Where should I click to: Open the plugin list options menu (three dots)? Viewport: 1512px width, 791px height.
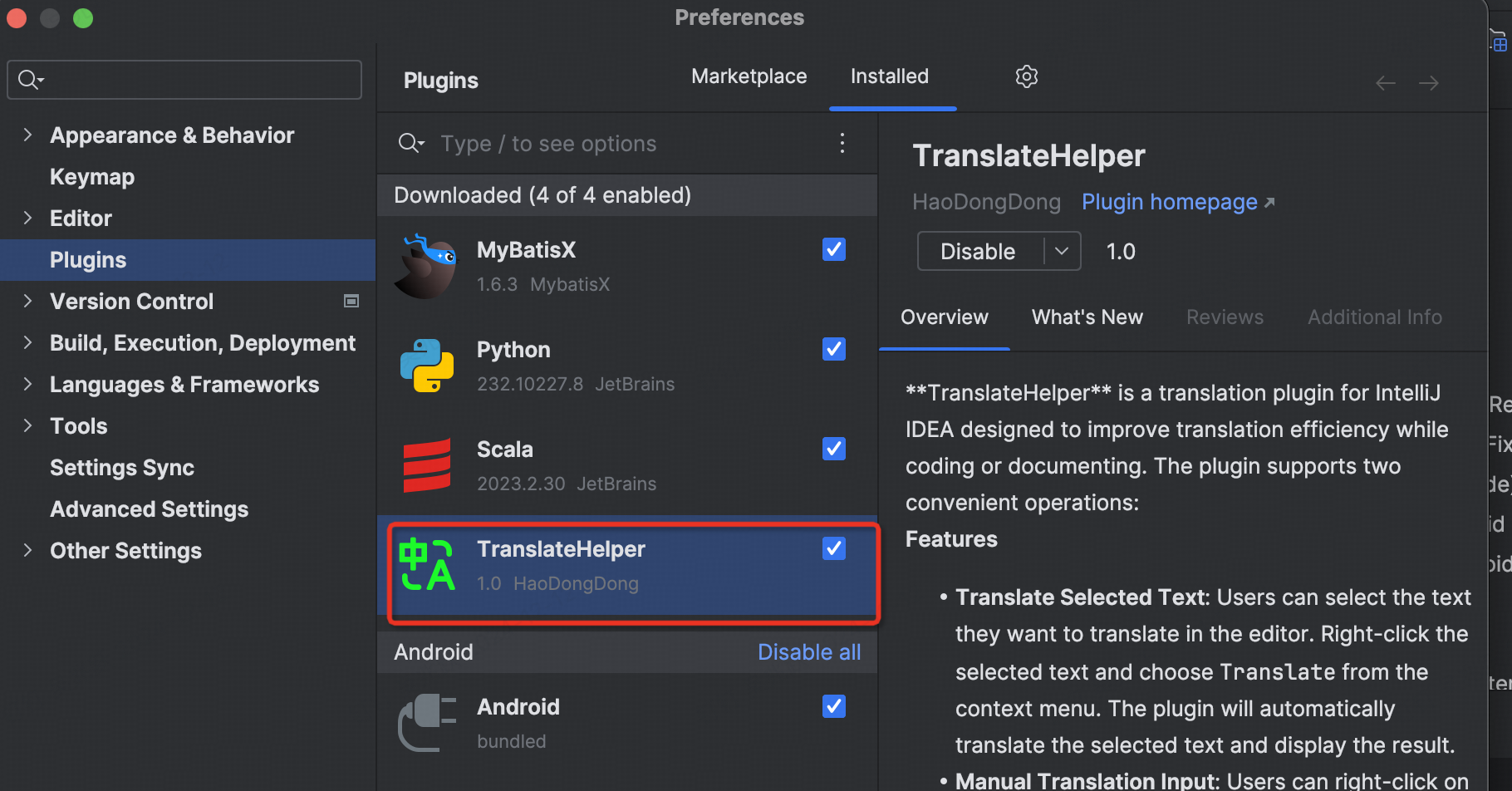tap(842, 144)
